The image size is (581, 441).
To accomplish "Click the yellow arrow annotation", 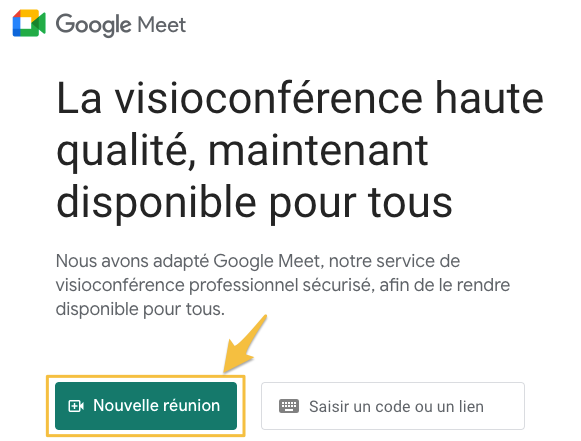I will pyautogui.click(x=245, y=344).
